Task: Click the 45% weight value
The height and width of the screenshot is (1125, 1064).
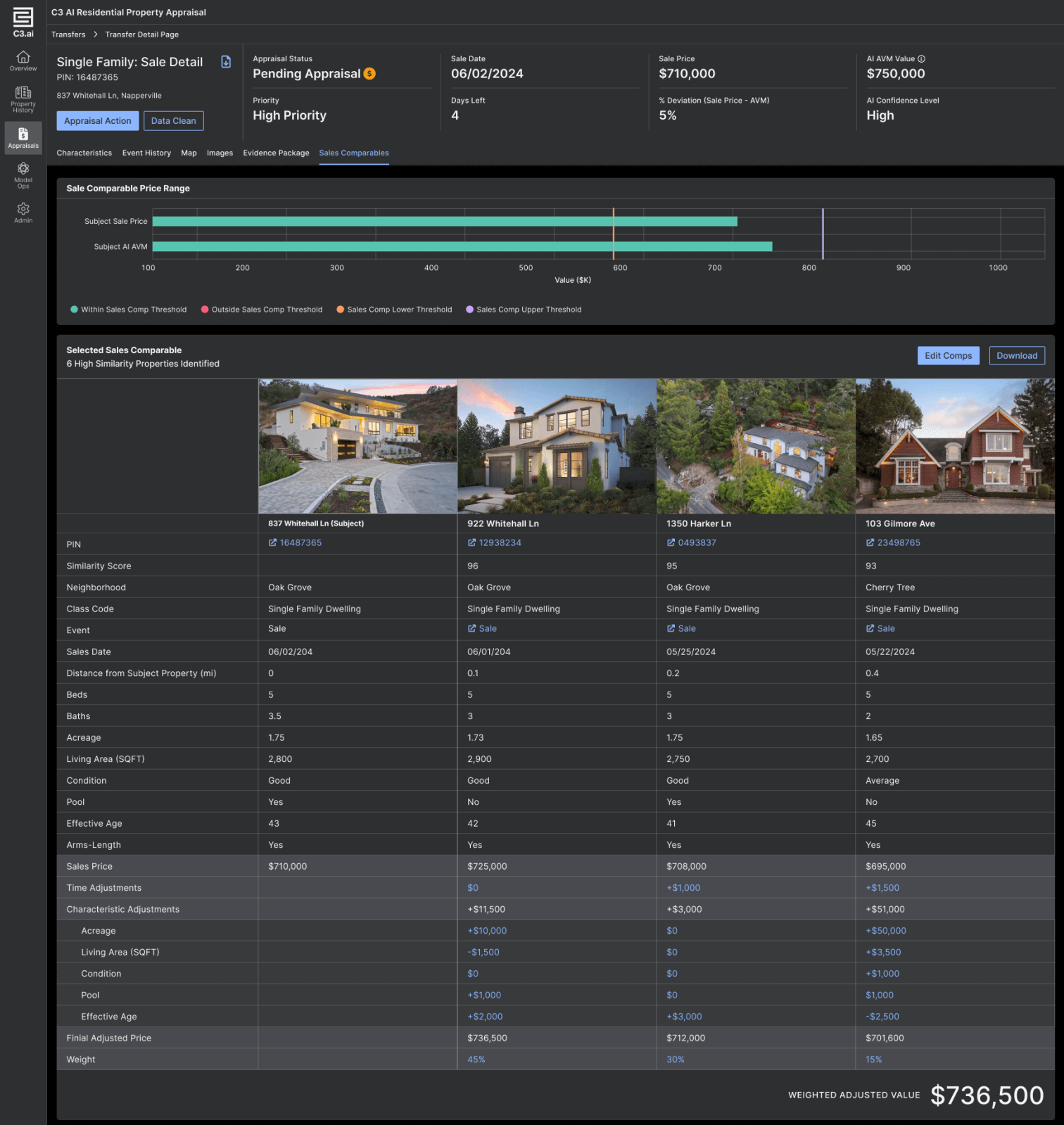Action: pyautogui.click(x=476, y=1060)
